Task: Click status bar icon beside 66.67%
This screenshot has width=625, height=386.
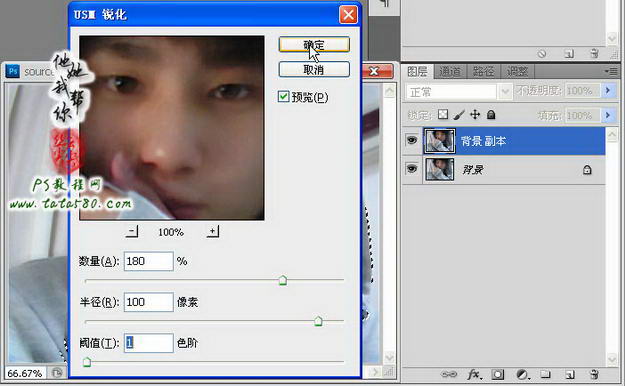Action: (x=57, y=373)
